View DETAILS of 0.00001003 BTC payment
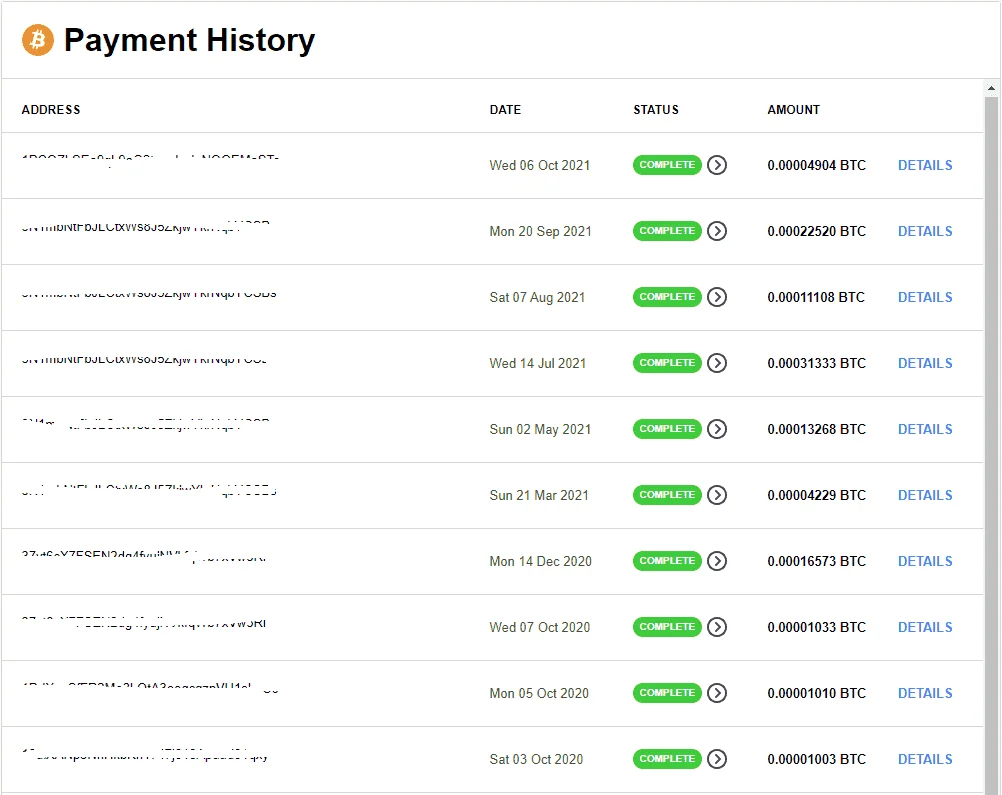This screenshot has height=795, width=1002. coord(925,759)
